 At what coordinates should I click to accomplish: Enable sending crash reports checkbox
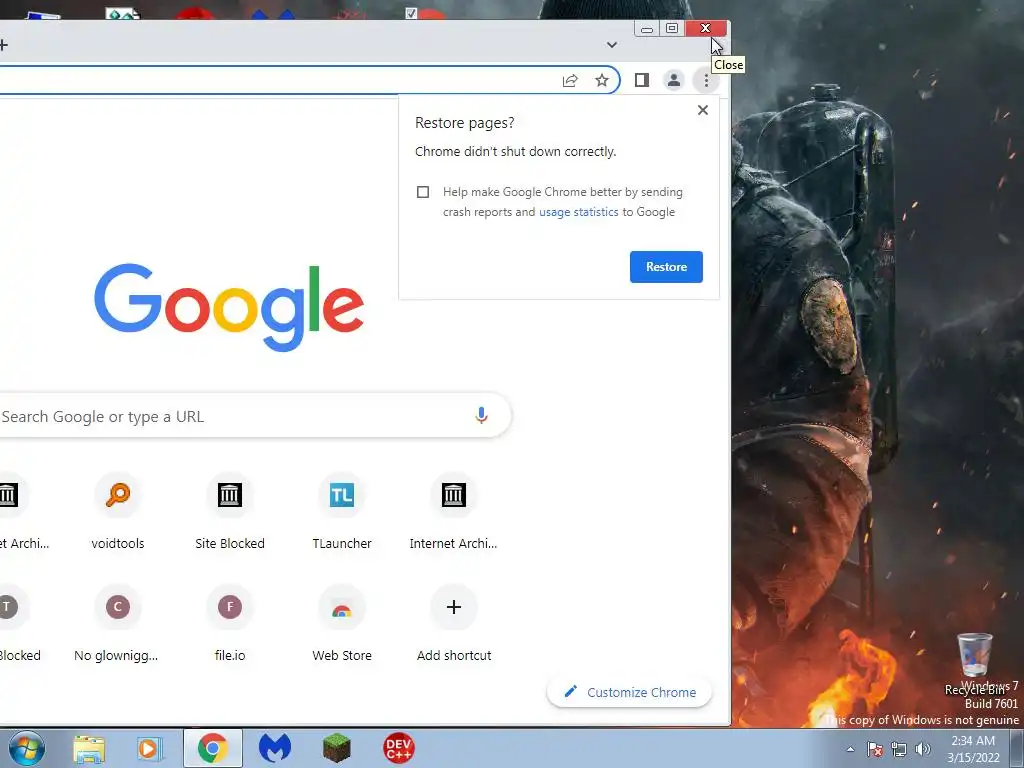423,192
